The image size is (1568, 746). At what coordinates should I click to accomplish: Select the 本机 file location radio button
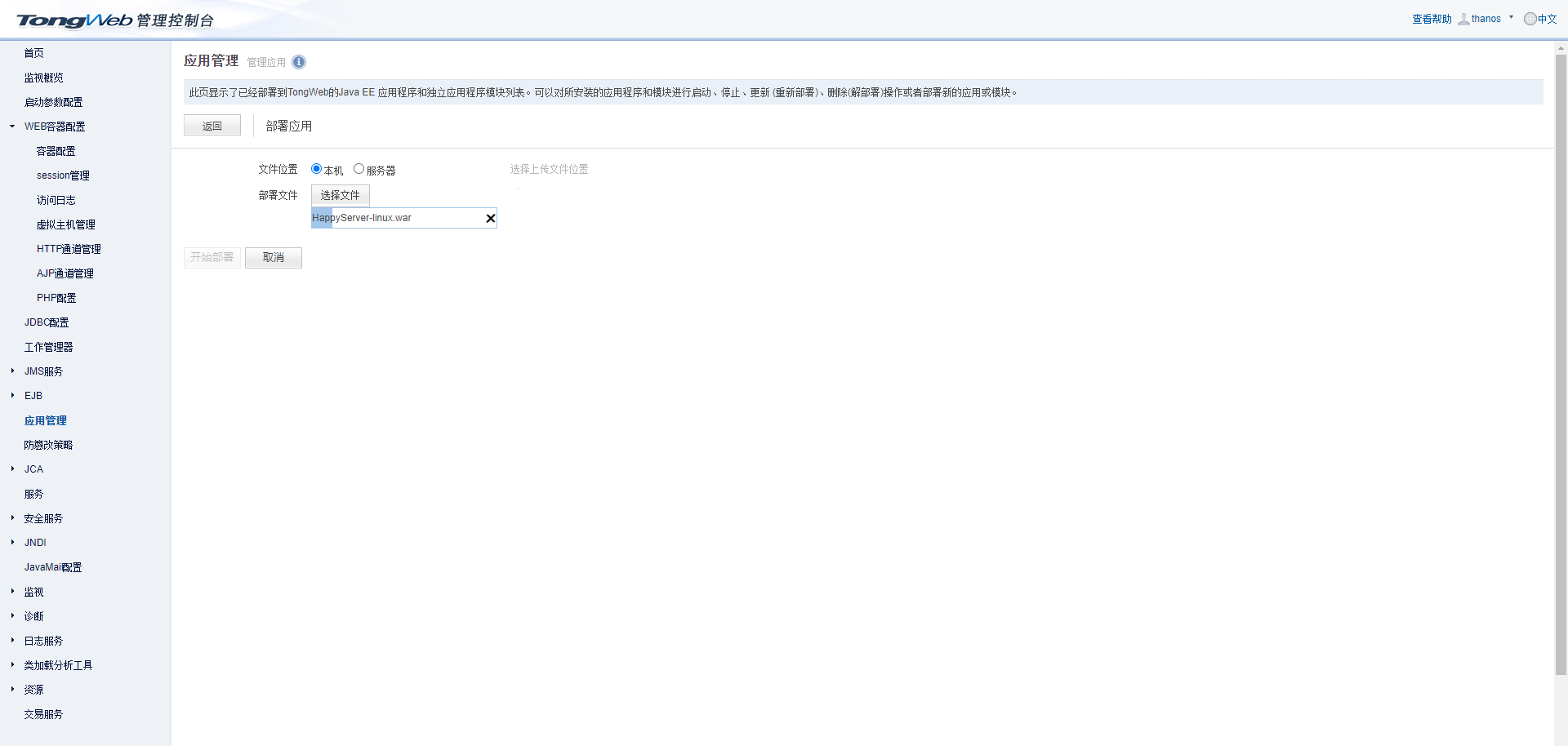click(x=316, y=169)
